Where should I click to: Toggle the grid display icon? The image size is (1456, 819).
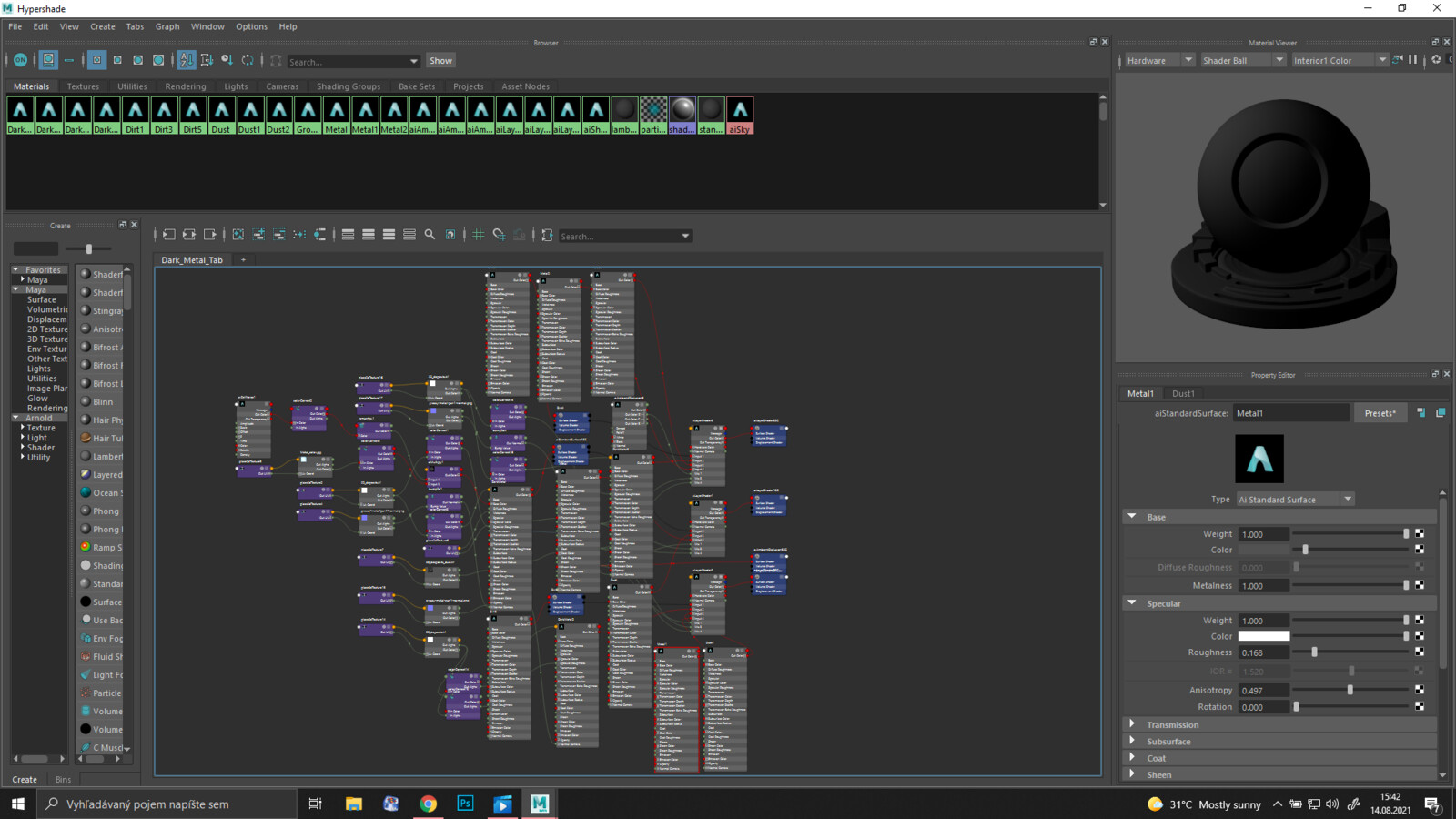click(x=479, y=235)
